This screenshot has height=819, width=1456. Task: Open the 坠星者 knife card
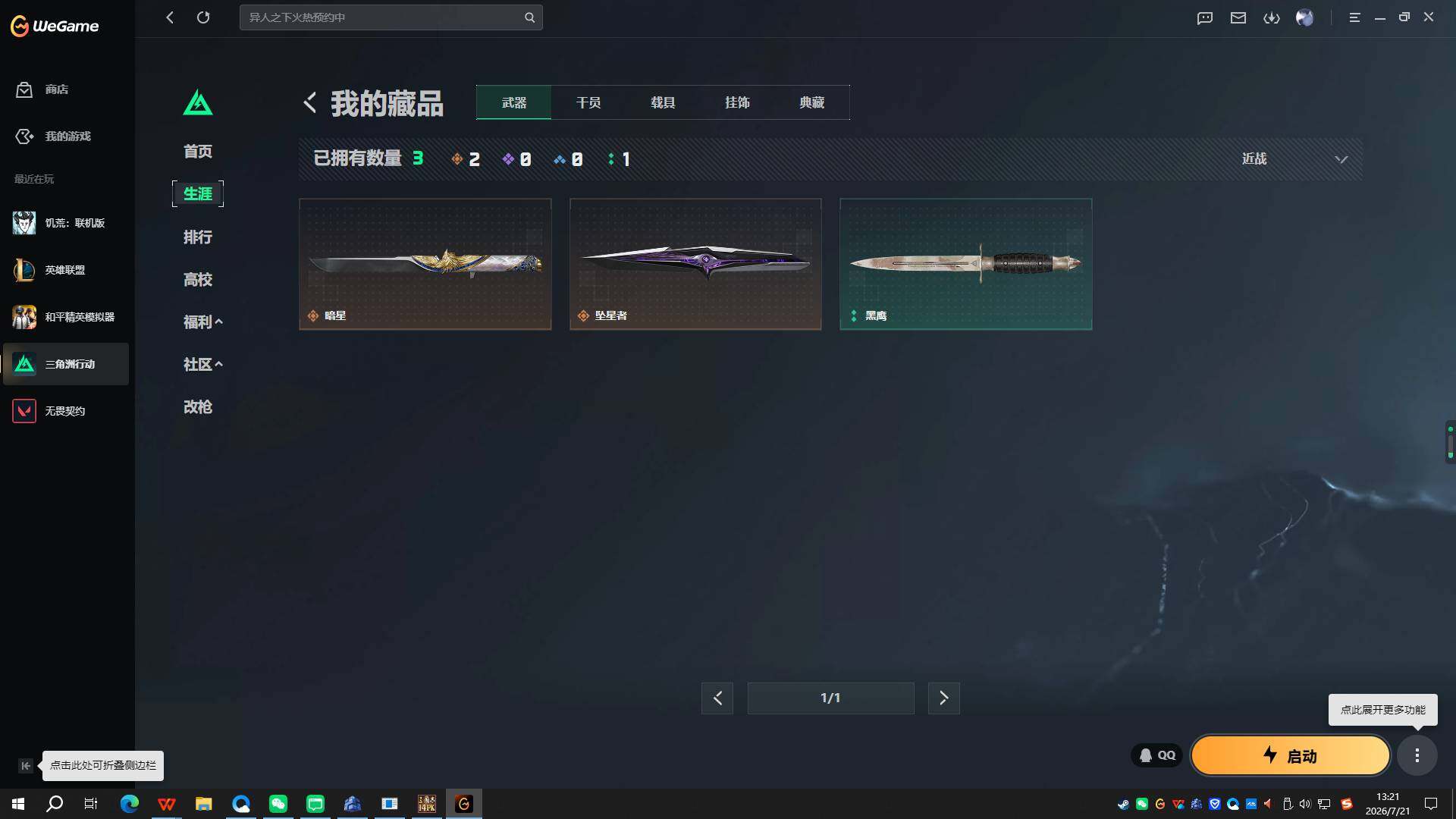coord(695,264)
